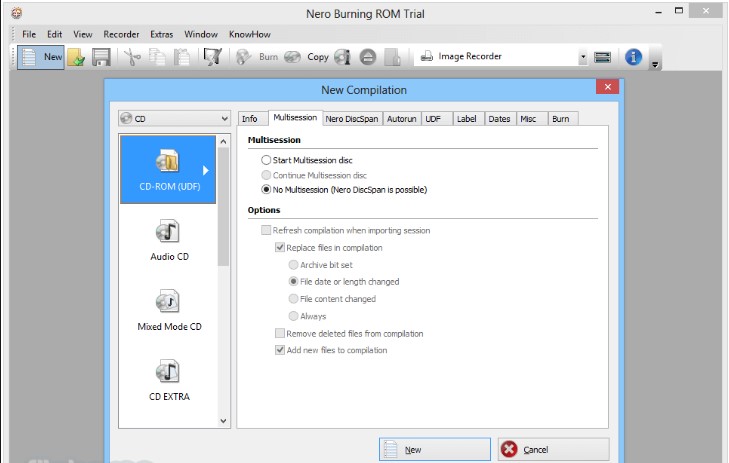Select File content changed option
The image size is (729, 463).
coord(332,299)
